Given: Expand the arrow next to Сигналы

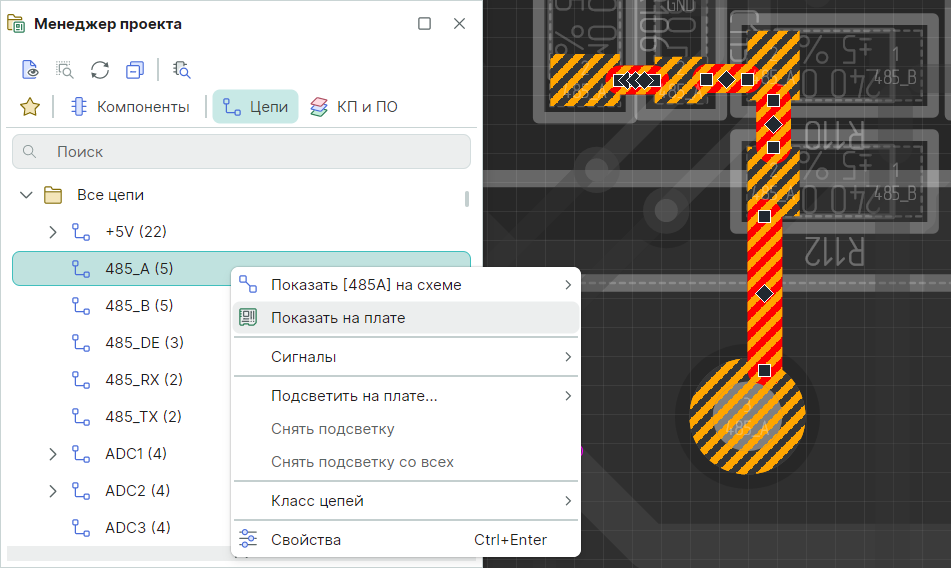Looking at the screenshot, I should pos(568,357).
